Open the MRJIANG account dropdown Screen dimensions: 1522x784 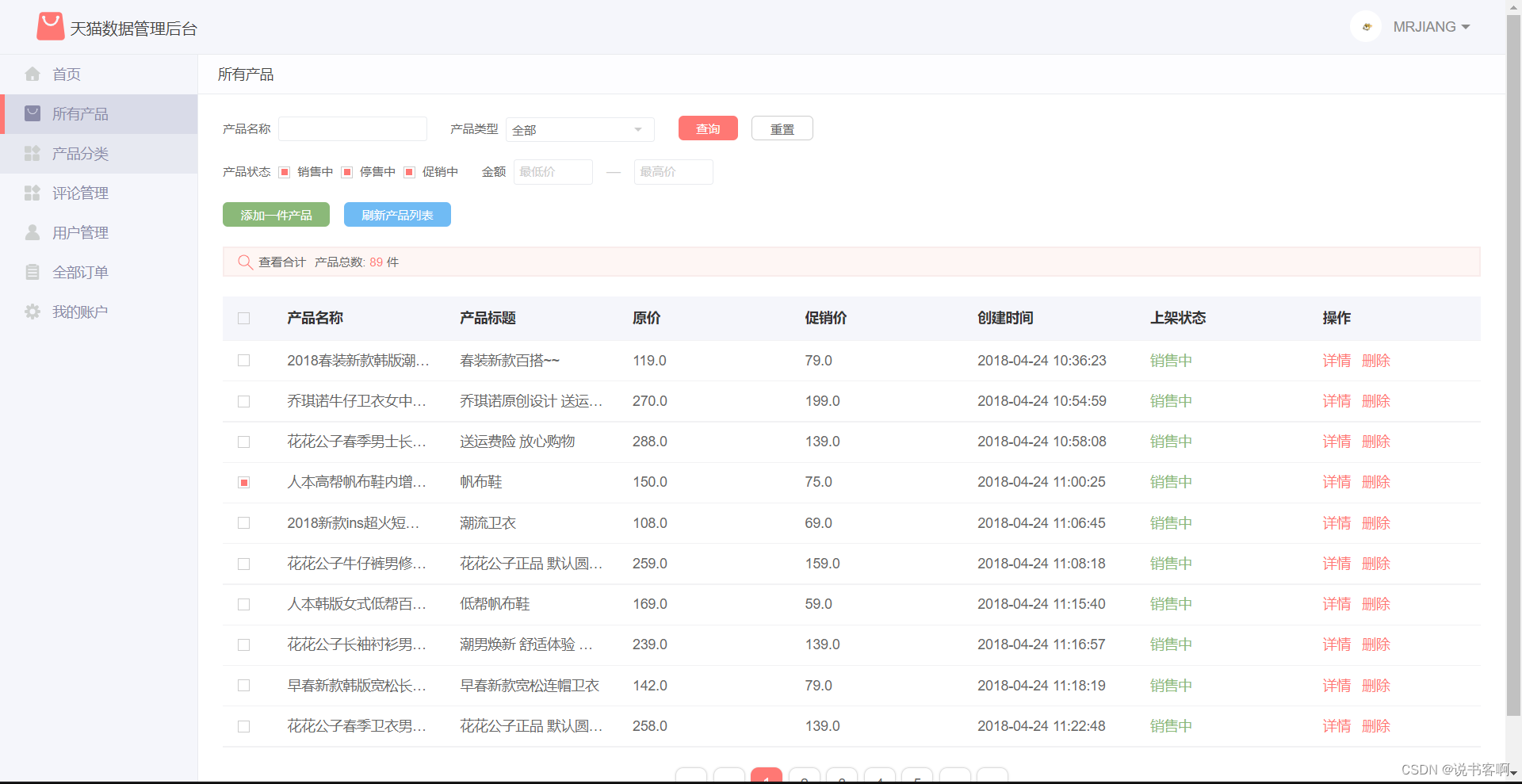point(1432,27)
